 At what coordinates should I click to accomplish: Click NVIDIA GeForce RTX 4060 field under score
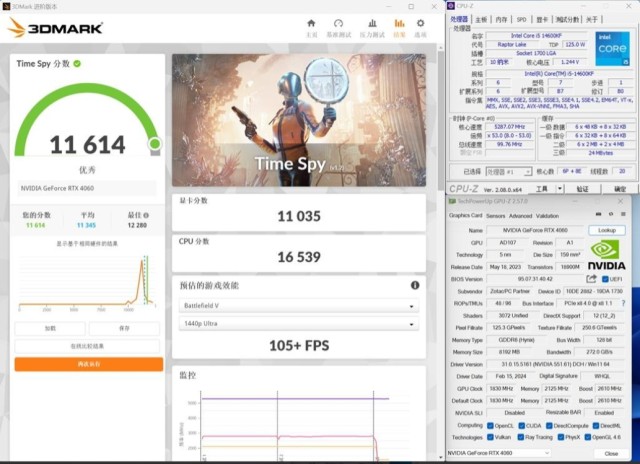pyautogui.click(x=87, y=188)
